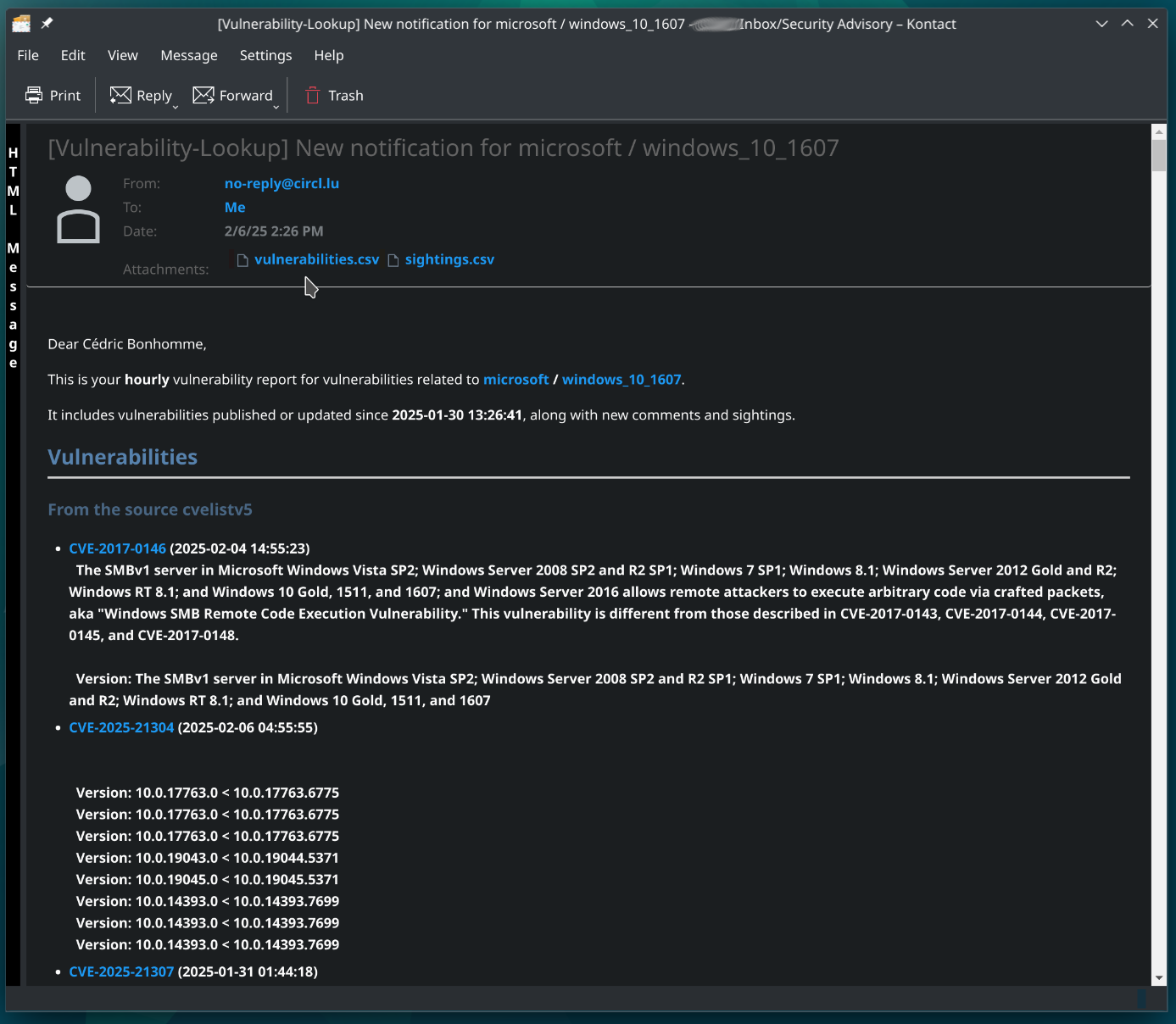Open the Reply dropdown arrow
Image resolution: width=1176 pixels, height=1024 pixels.
(x=176, y=107)
